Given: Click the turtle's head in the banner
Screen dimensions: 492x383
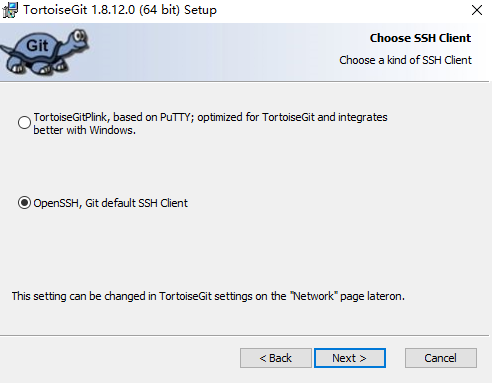Looking at the screenshot, I should tap(78, 39).
